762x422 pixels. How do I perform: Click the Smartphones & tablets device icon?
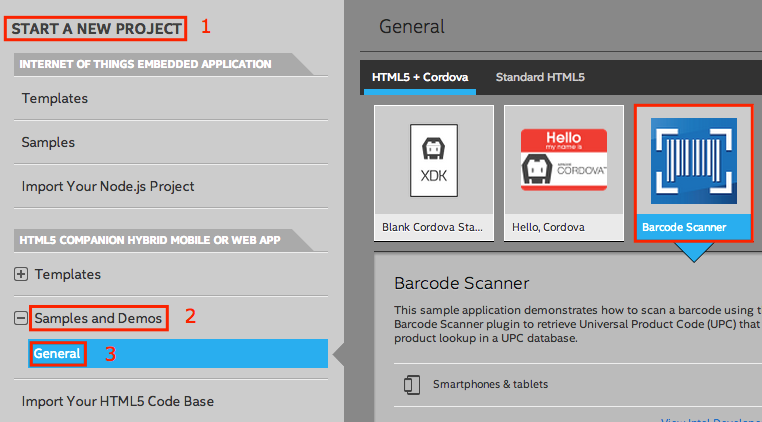pyautogui.click(x=412, y=385)
